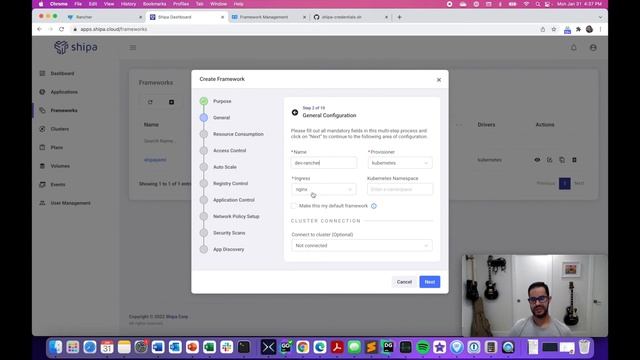The height and width of the screenshot is (360, 640).
Task: Open the History menu
Action: [128, 4]
